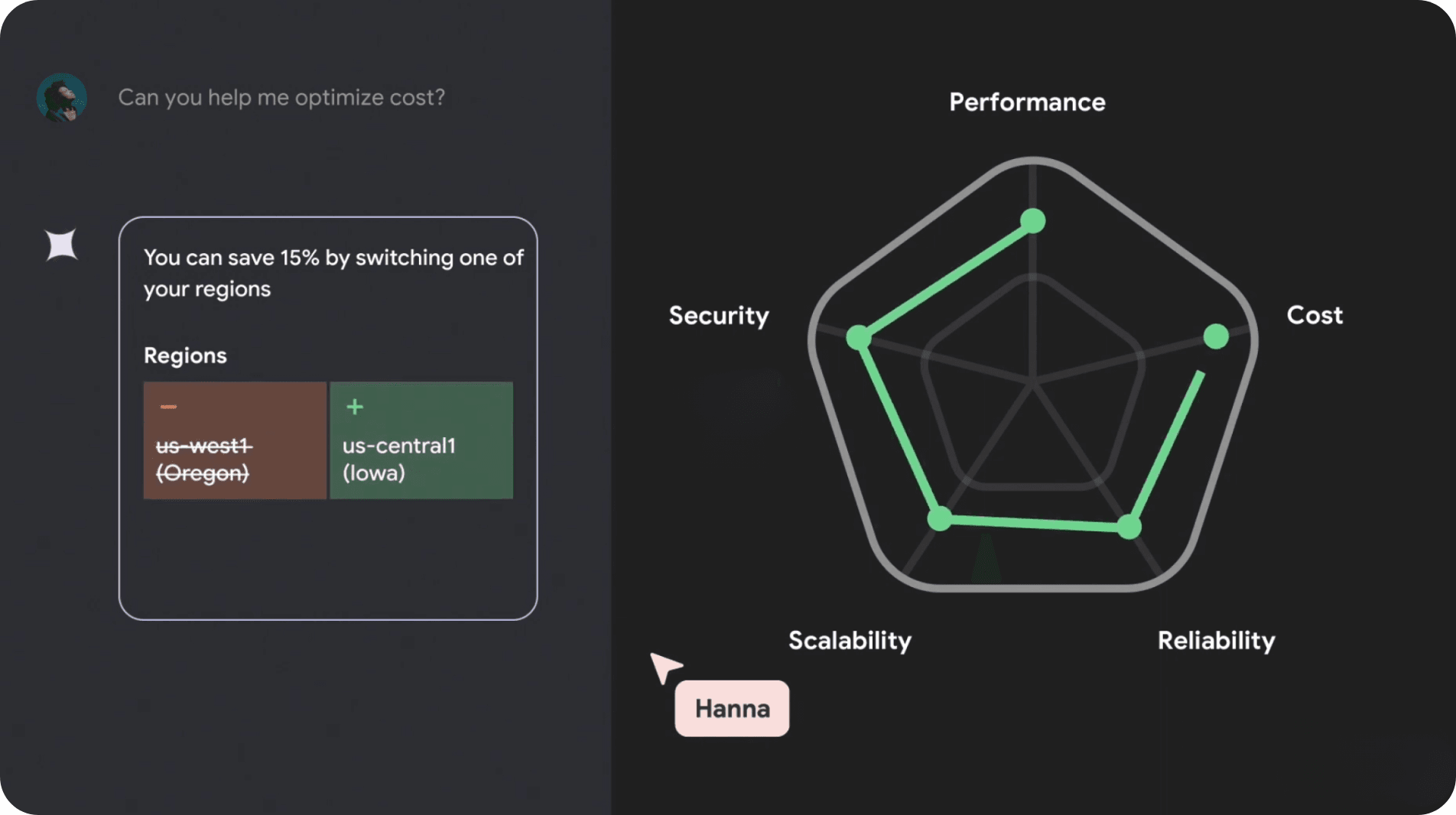Click the removed us-west1 (Oregon) region card
The image size is (1456, 815).
tap(235, 440)
